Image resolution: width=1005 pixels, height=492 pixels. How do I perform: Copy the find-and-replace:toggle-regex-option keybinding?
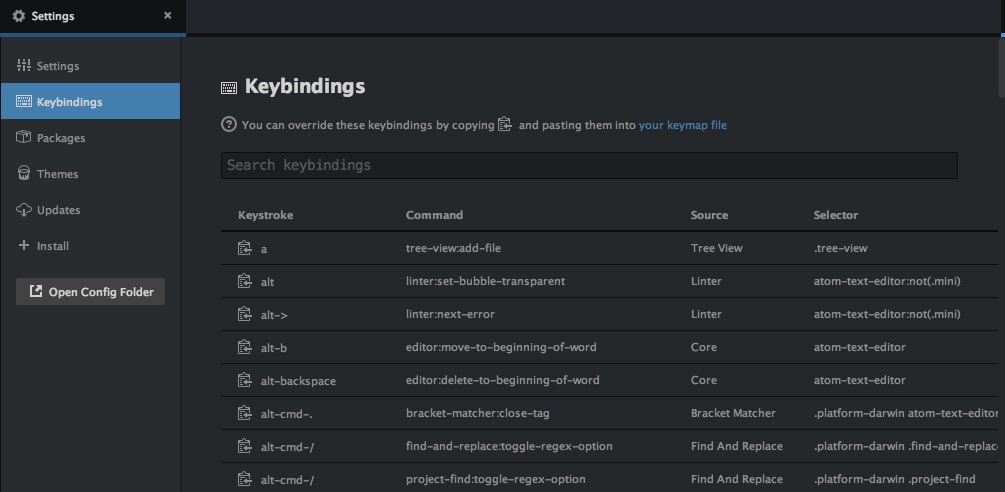(x=243, y=446)
